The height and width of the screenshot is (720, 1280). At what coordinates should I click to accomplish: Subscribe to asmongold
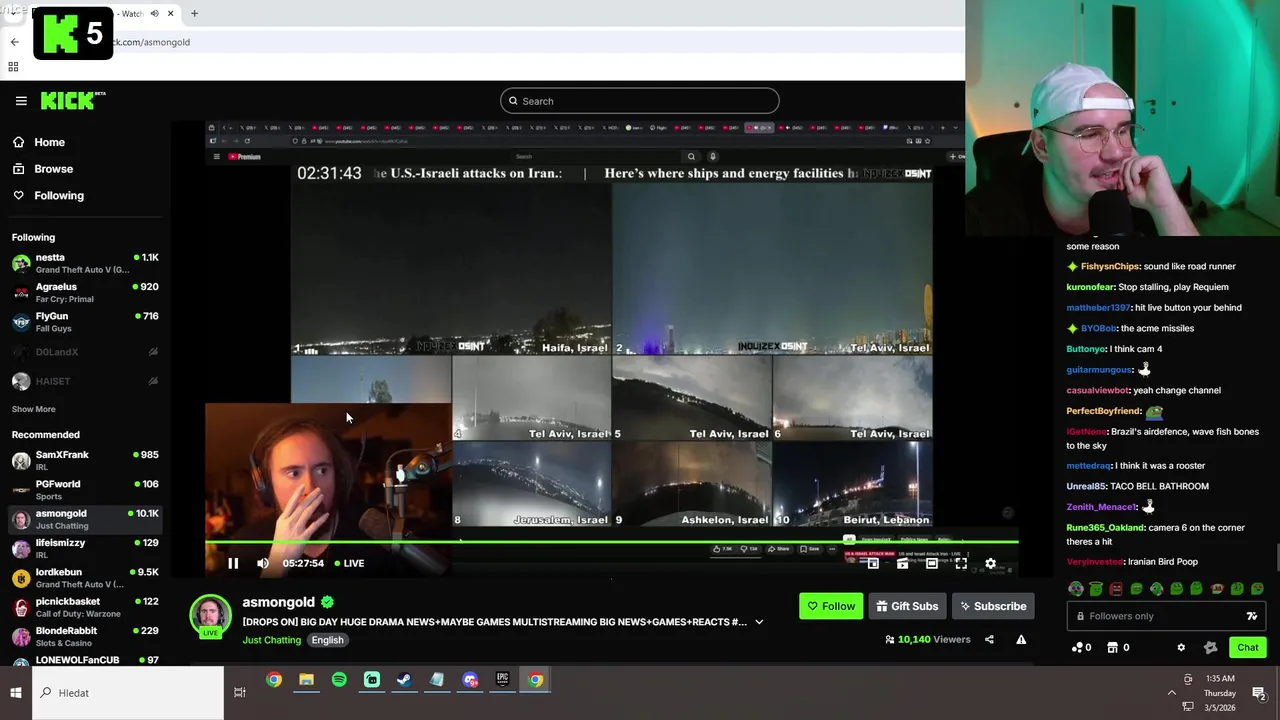coord(992,606)
